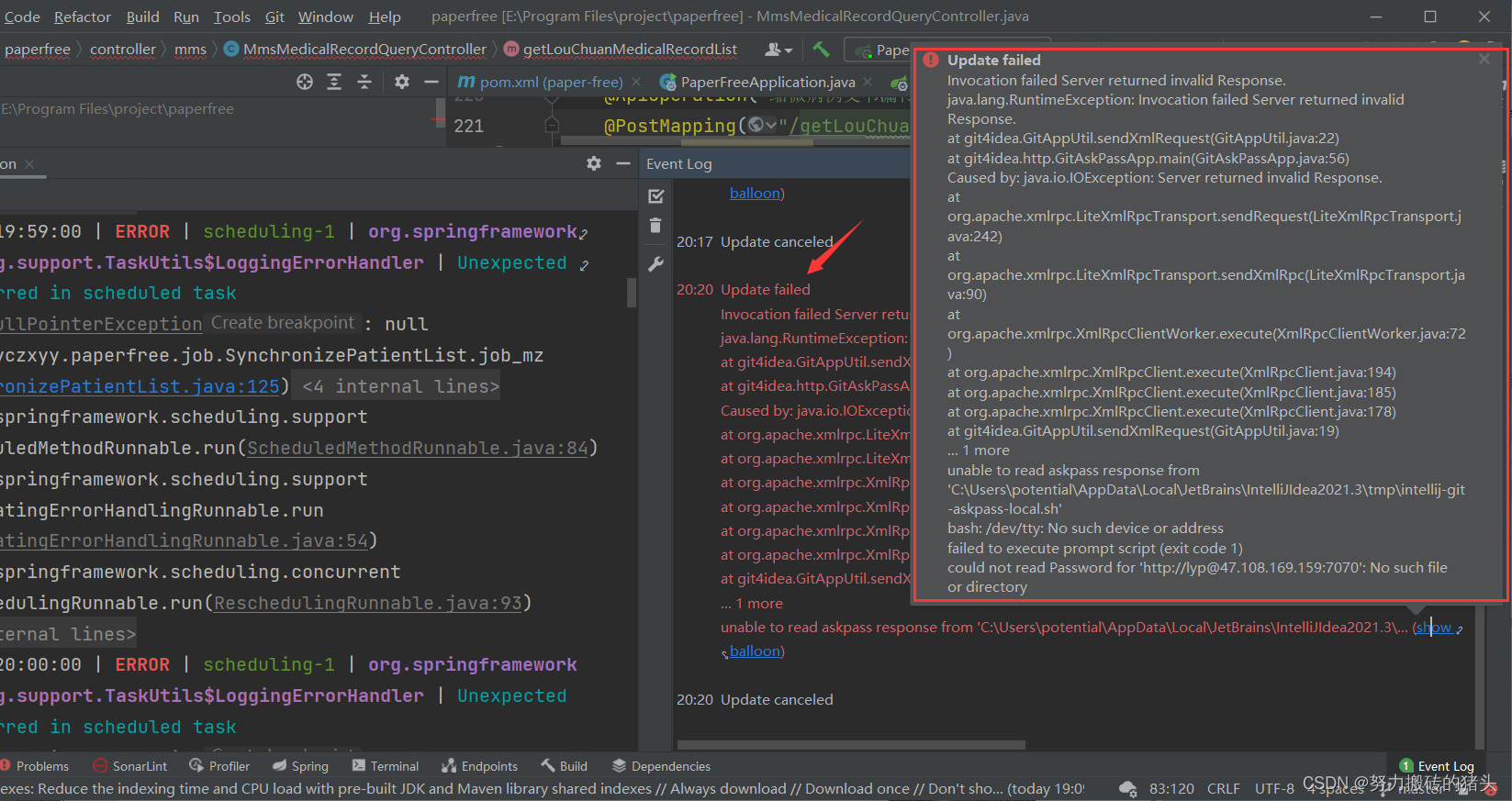Hide the Run tool window
This screenshot has width=1512, height=801.
623,163
